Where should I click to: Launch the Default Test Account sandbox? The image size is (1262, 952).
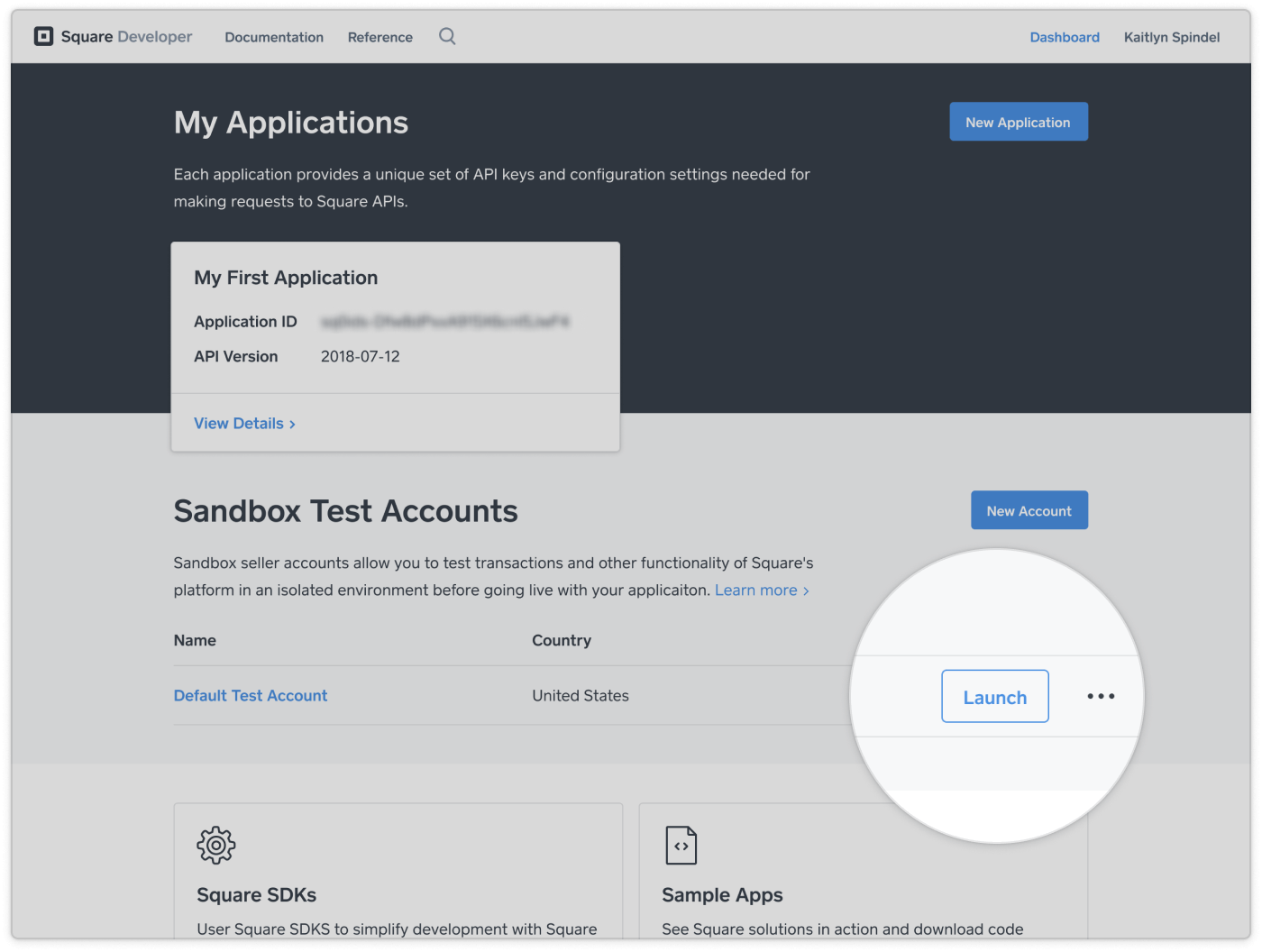[995, 696]
